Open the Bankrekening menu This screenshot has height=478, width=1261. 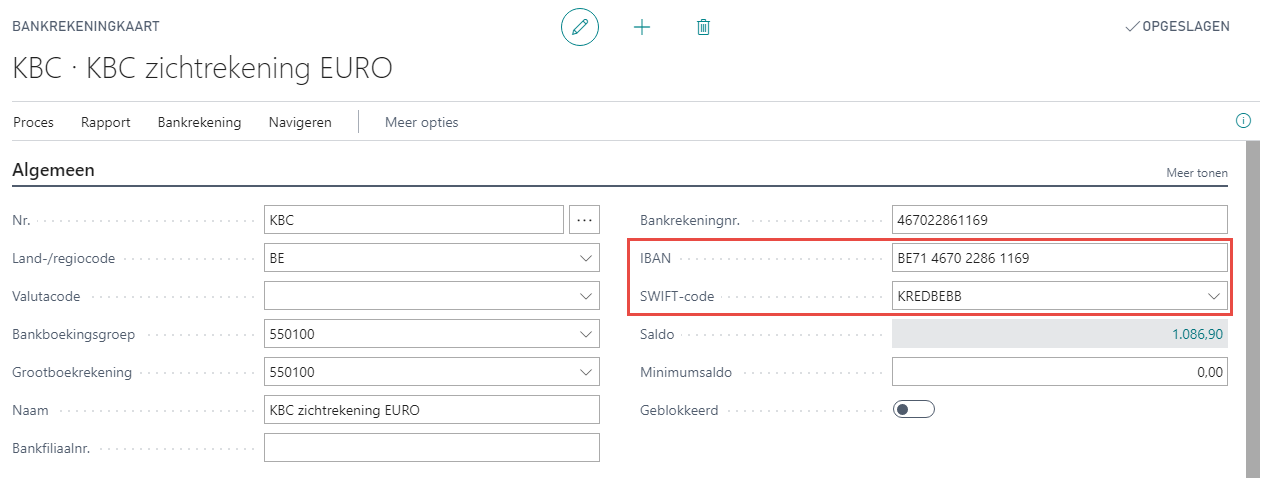[x=199, y=122]
